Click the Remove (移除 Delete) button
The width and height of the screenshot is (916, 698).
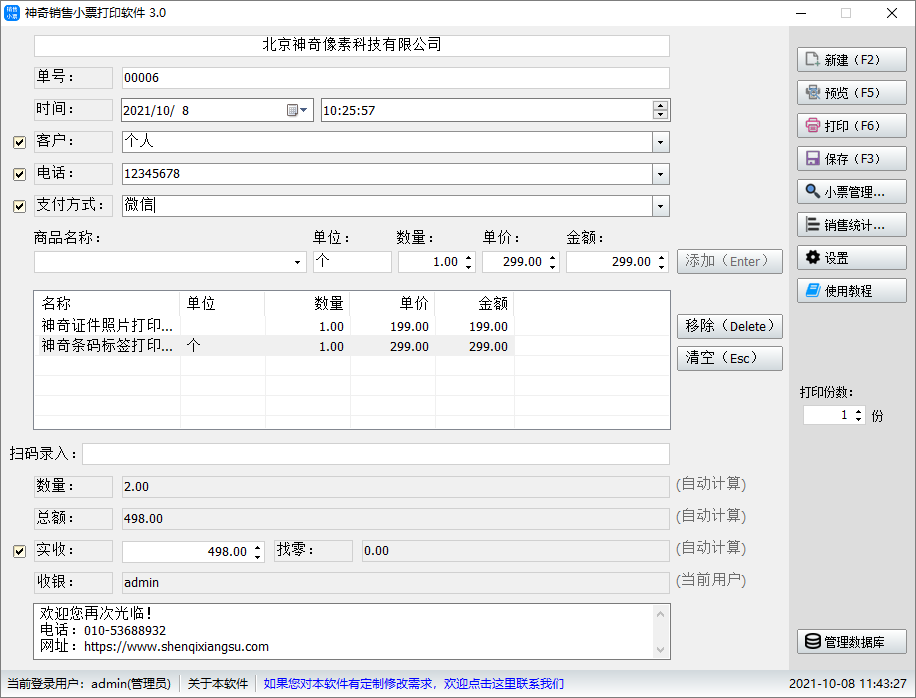730,327
